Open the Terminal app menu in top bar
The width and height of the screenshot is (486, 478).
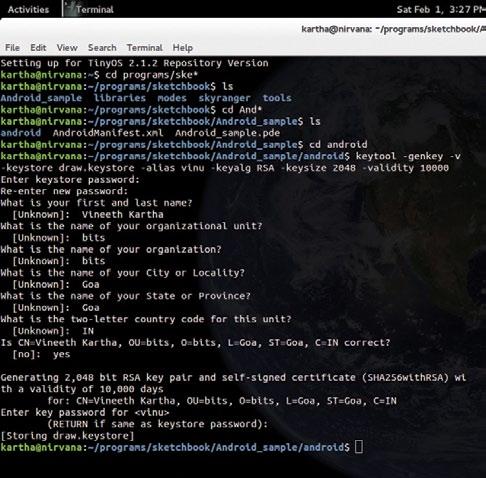point(95,9)
